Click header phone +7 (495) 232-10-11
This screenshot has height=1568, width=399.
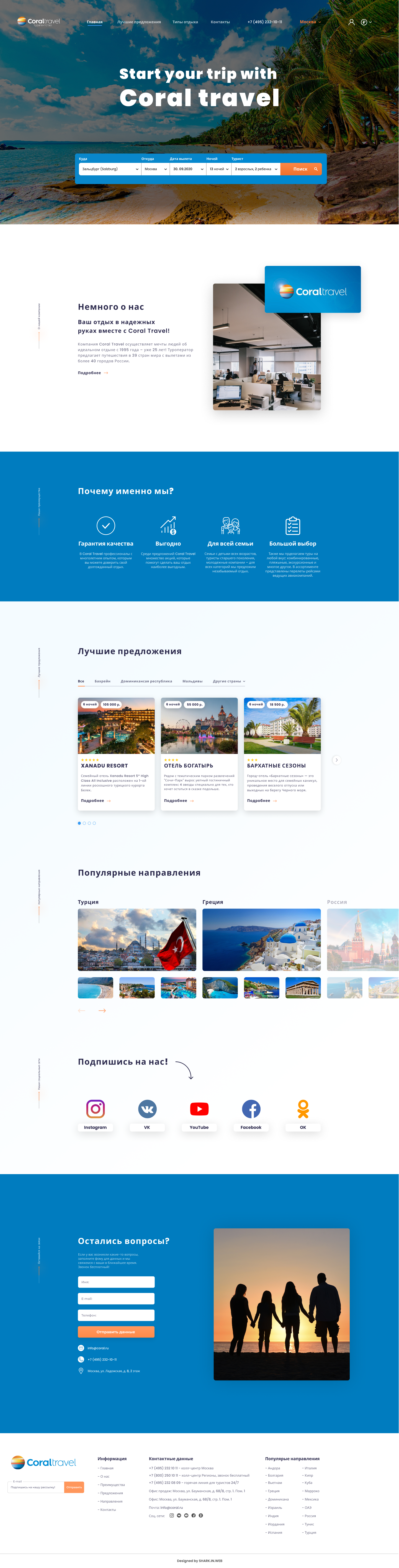[265, 22]
